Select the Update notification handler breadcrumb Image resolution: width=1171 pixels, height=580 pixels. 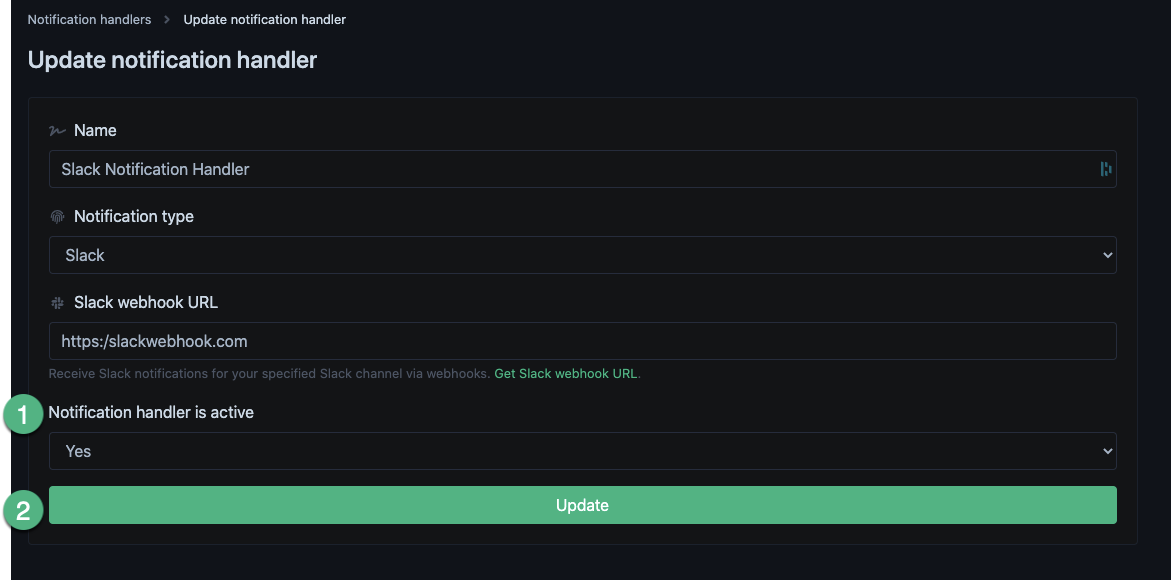264,20
